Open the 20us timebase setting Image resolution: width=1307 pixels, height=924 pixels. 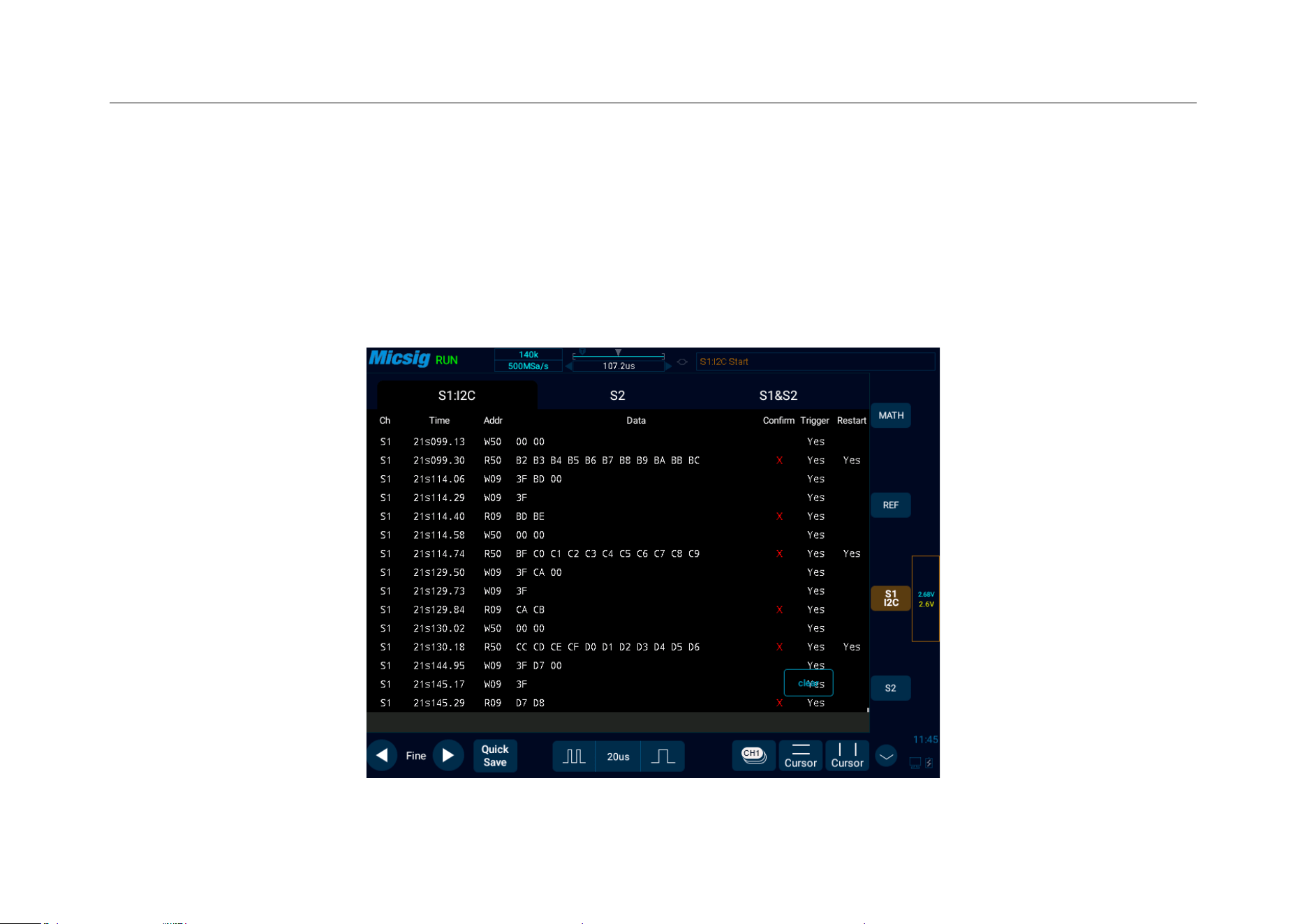tap(618, 757)
